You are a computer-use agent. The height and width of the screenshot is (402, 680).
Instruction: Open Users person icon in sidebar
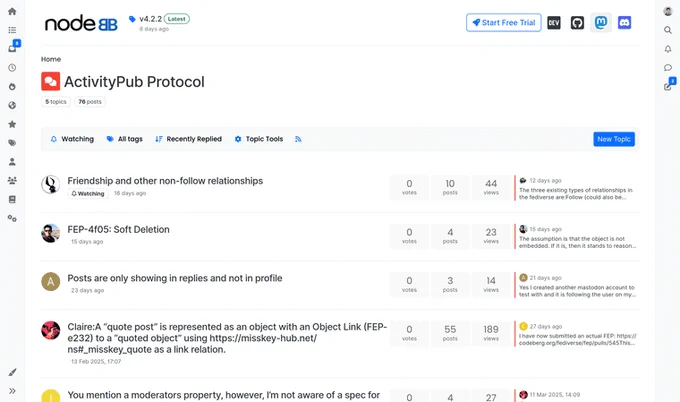tap(12, 162)
